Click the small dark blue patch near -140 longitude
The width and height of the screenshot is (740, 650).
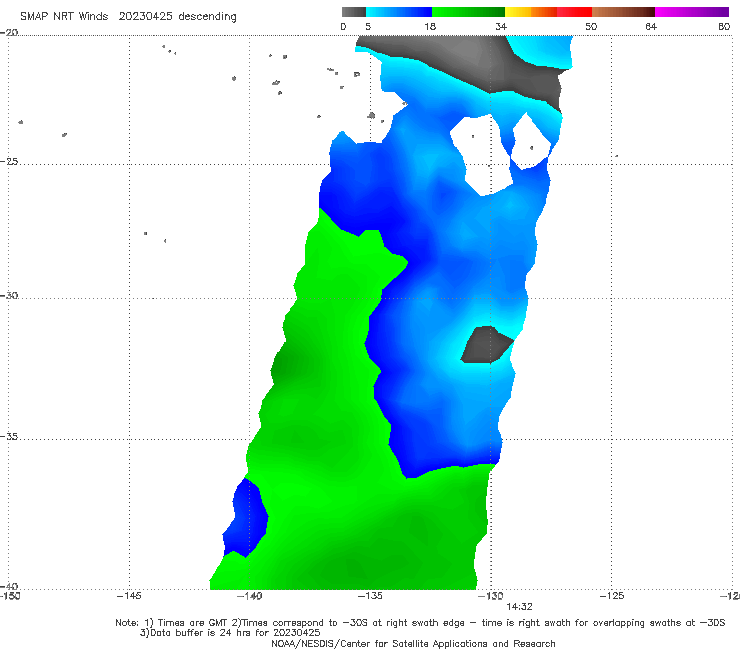click(245, 518)
